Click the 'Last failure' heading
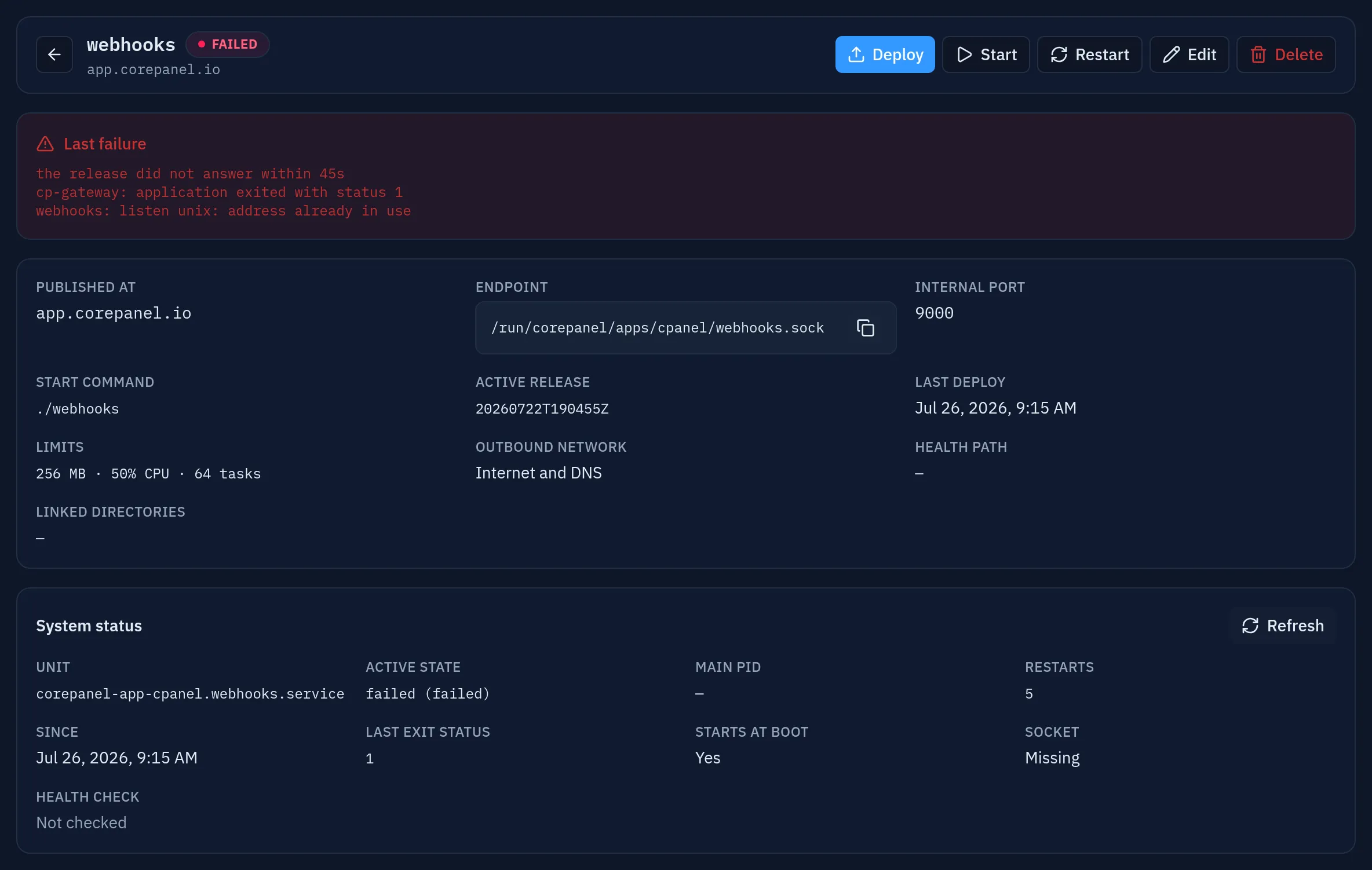The height and width of the screenshot is (870, 1372). [x=105, y=144]
